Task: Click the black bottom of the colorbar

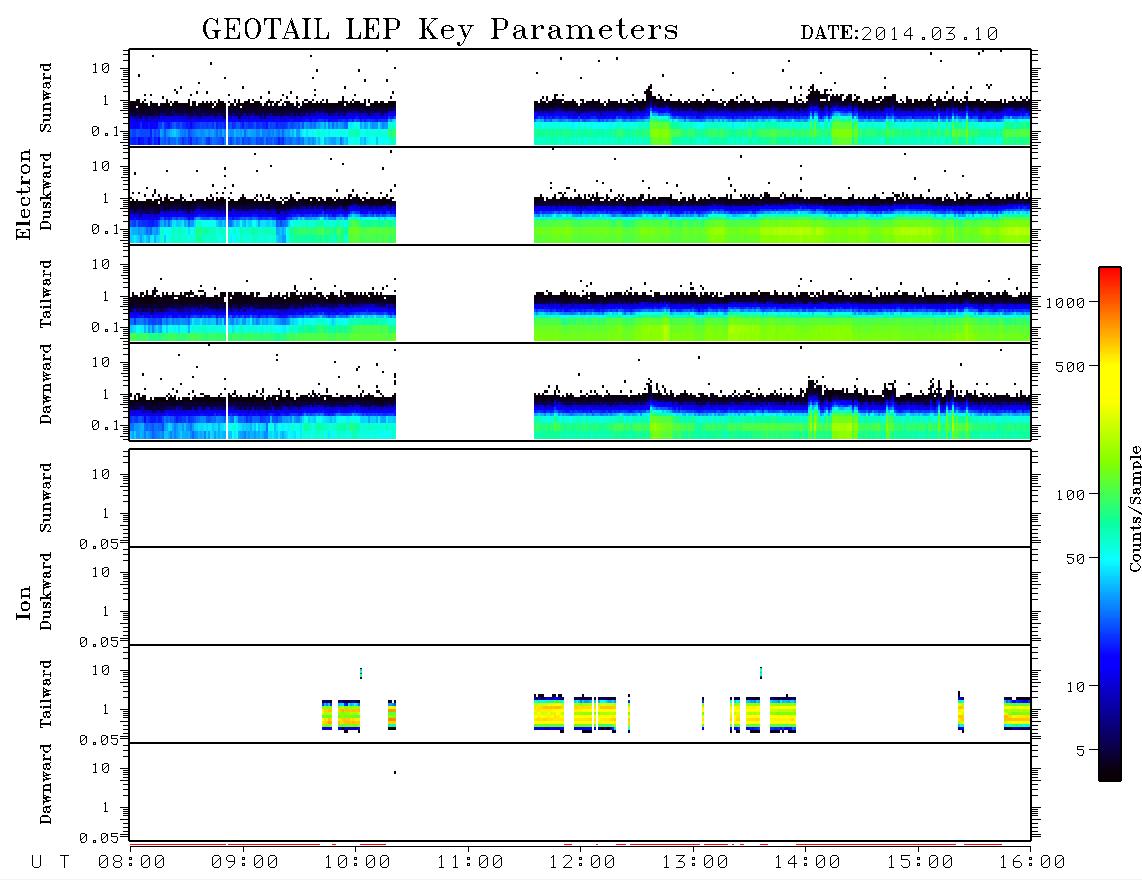Action: pyautogui.click(x=1110, y=771)
